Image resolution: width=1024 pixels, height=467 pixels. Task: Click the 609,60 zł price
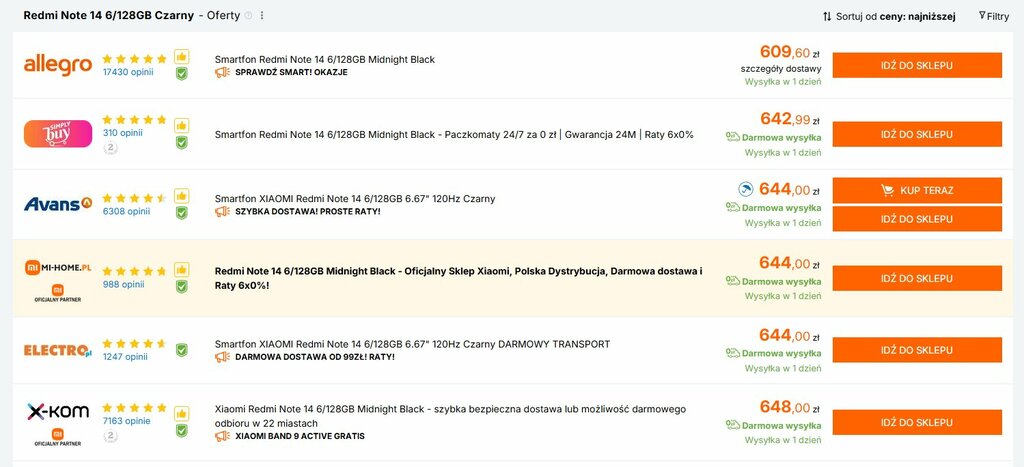(790, 52)
